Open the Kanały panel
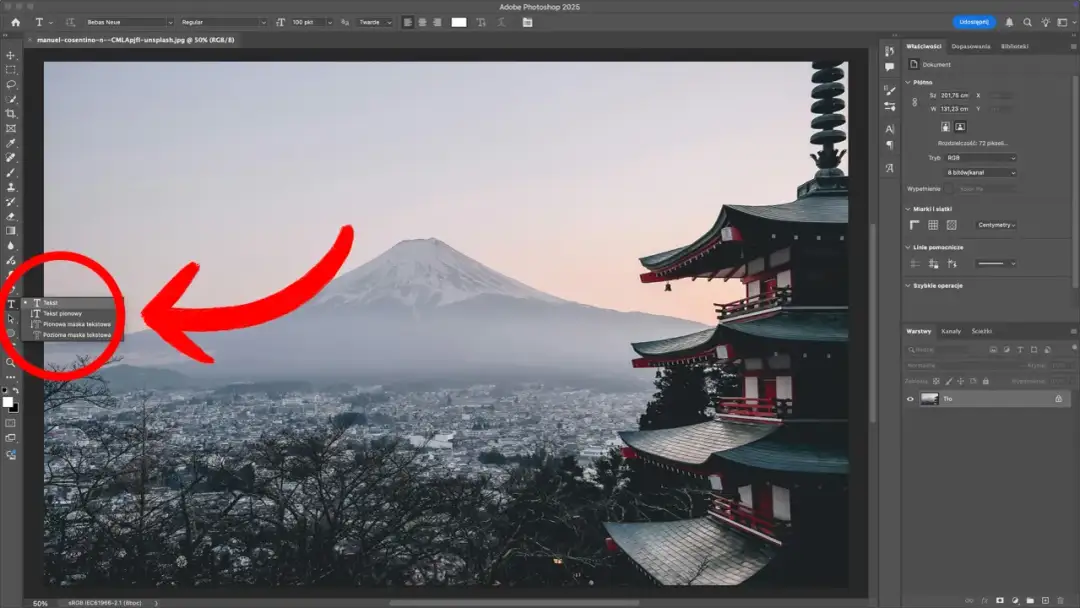The width and height of the screenshot is (1080, 608). (950, 331)
